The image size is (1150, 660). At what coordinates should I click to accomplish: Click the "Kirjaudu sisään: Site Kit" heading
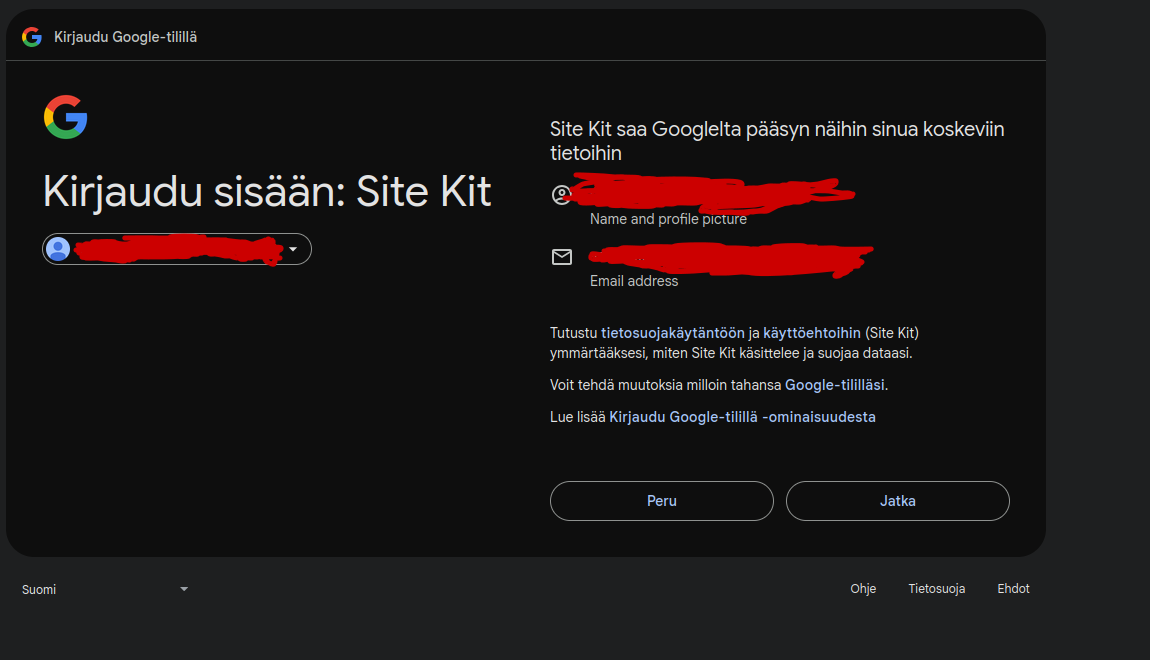pyautogui.click(x=267, y=192)
